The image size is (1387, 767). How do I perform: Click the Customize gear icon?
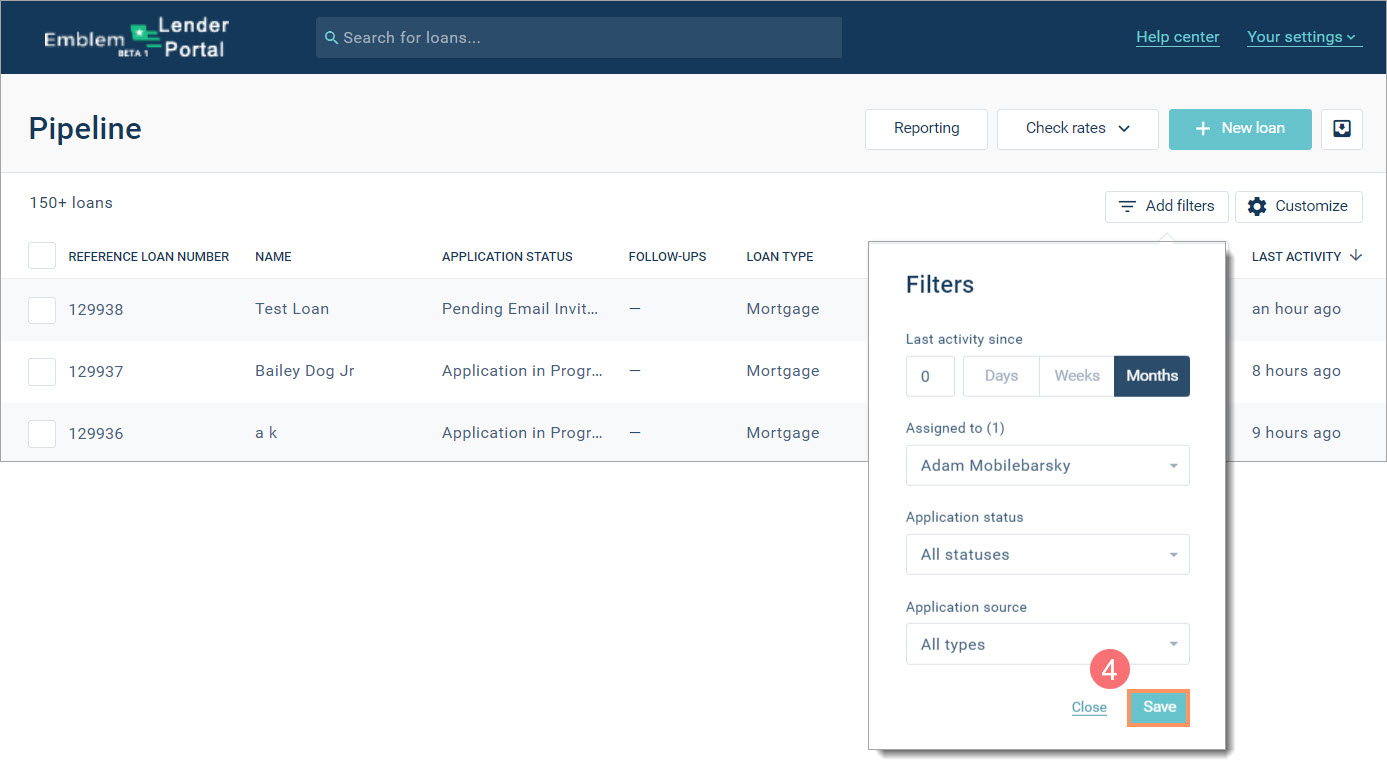pyautogui.click(x=1257, y=206)
